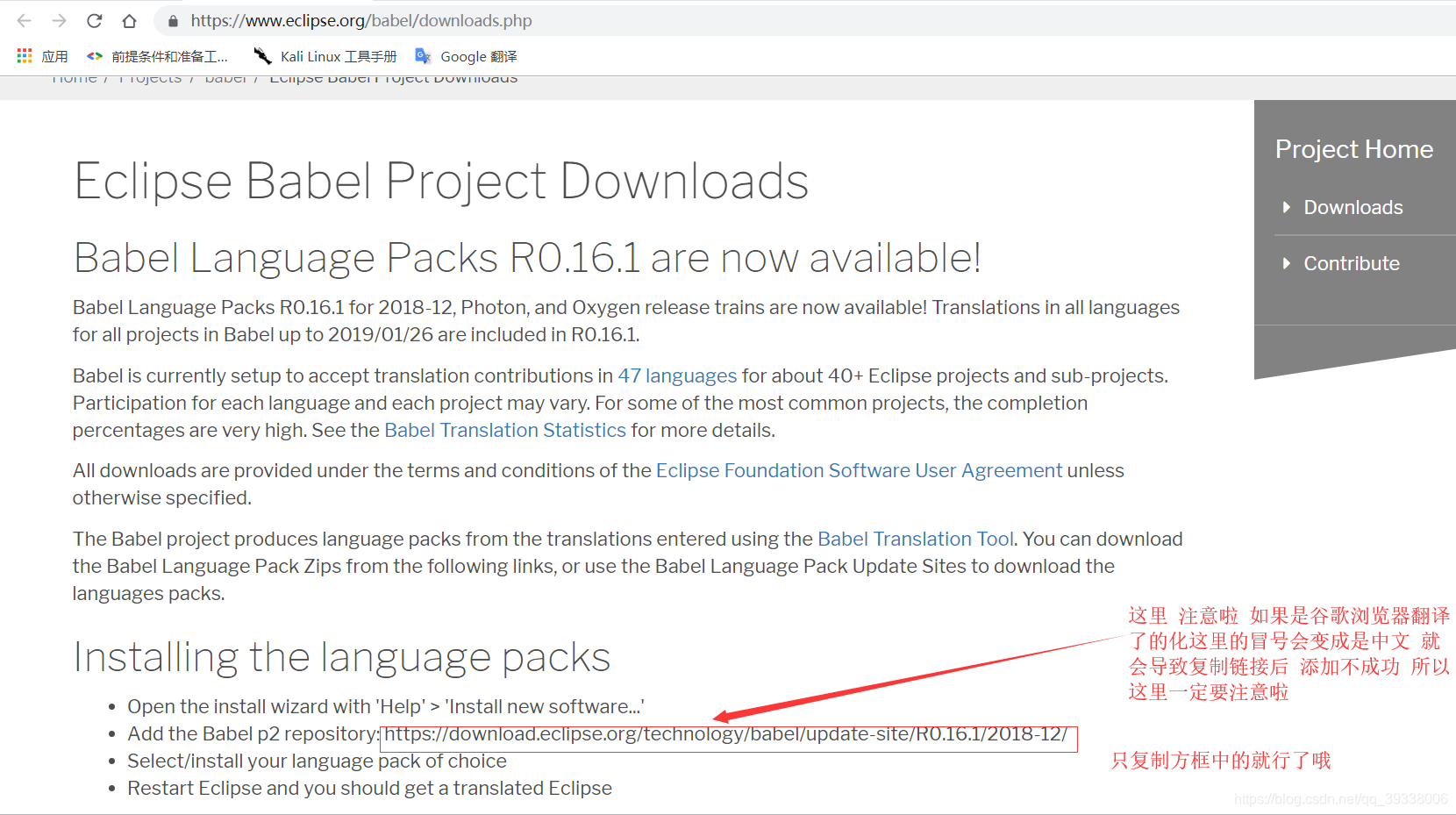Open the 应用 apps grid bookmark
Screen dimensions: 1456x815
point(42,56)
